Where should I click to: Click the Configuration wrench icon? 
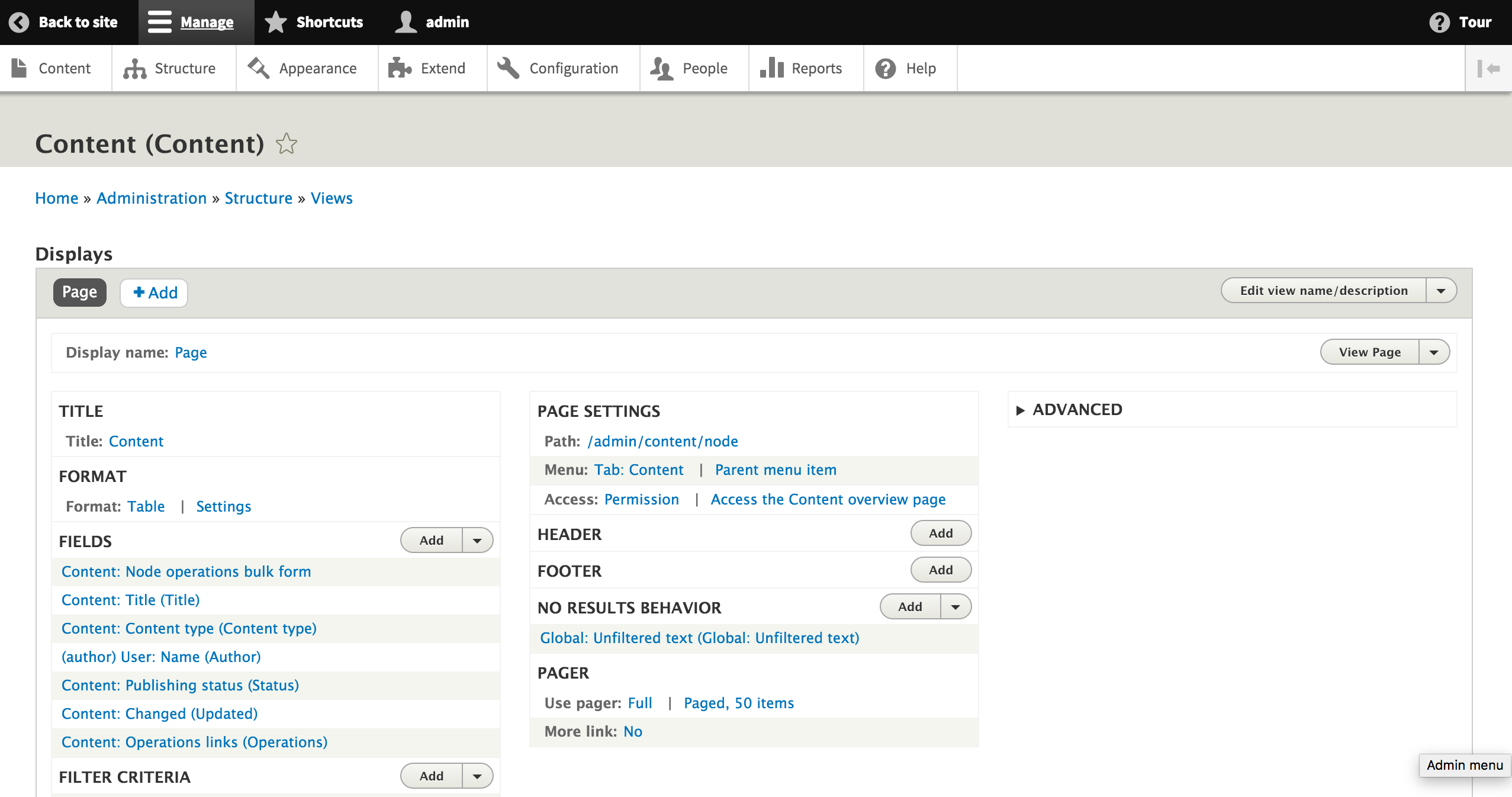pyautogui.click(x=508, y=68)
